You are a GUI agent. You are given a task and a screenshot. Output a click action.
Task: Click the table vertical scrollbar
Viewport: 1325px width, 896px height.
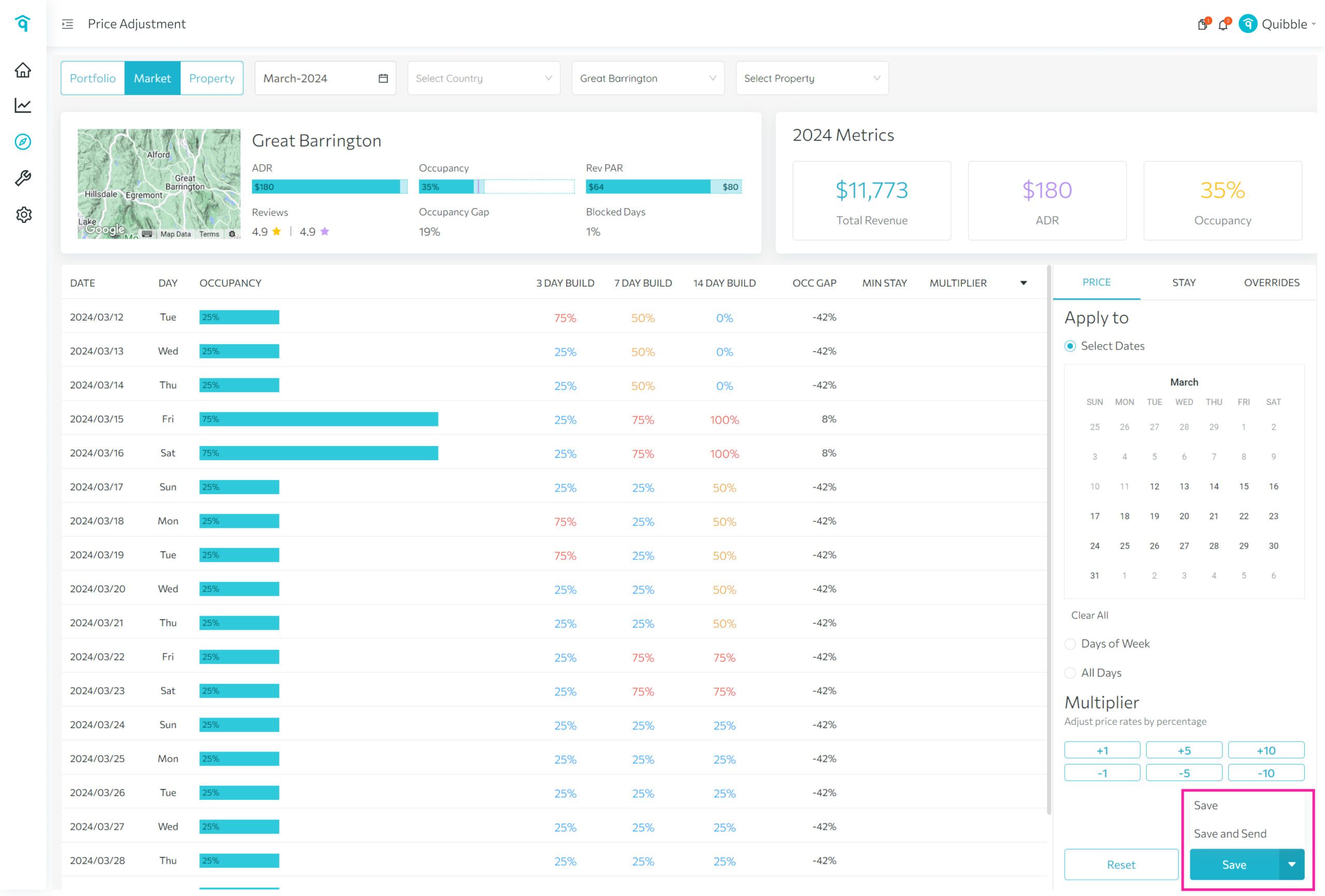click(1049, 540)
